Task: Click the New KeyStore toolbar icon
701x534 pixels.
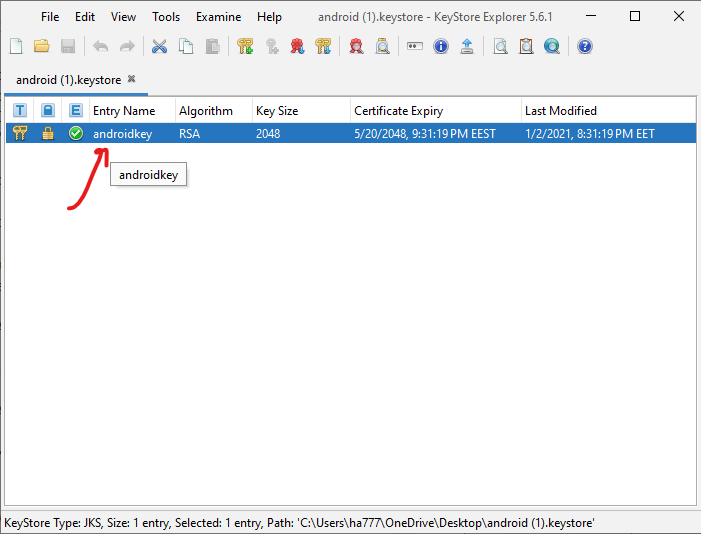Action: [x=16, y=46]
